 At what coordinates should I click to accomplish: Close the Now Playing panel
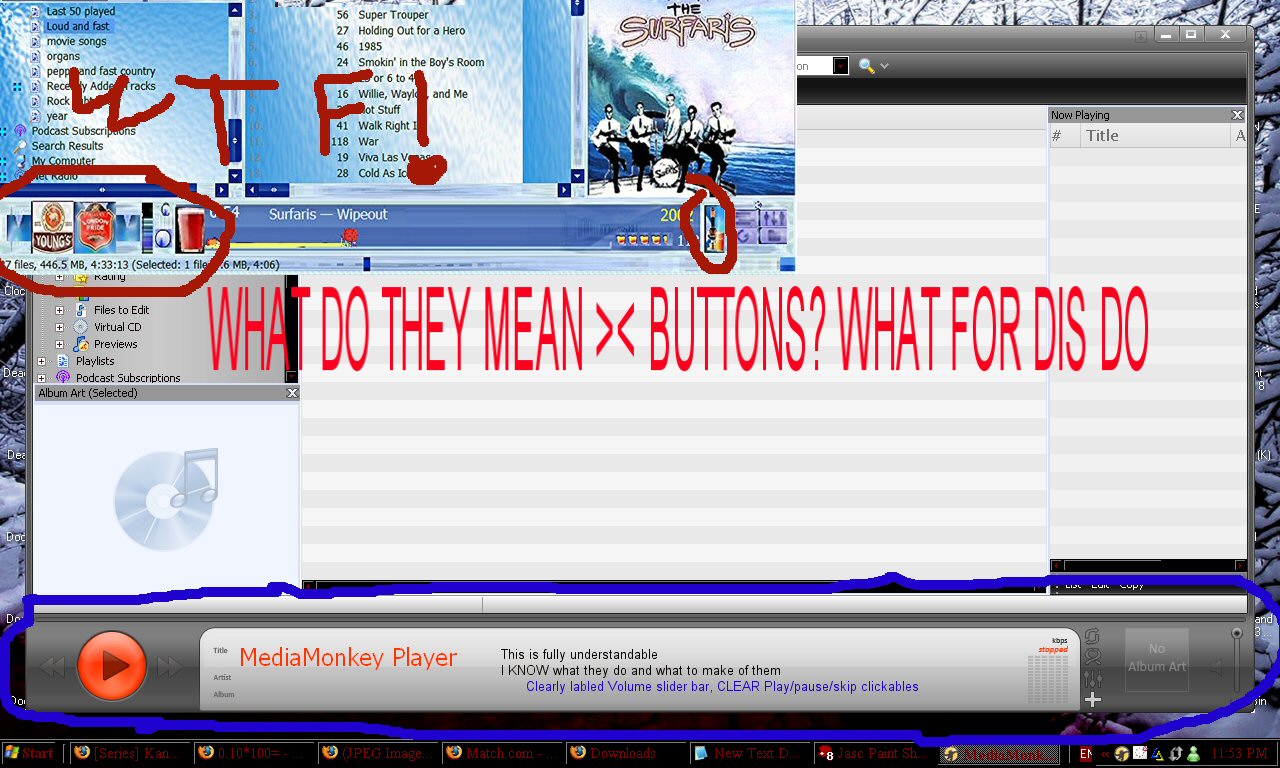click(1237, 115)
